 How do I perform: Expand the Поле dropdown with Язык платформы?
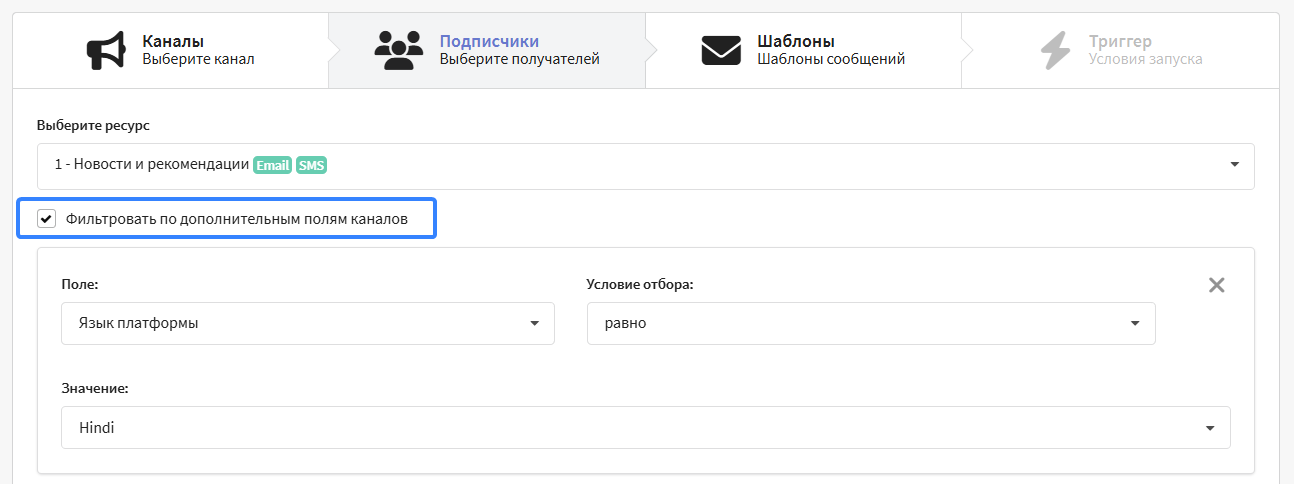pyautogui.click(x=308, y=323)
